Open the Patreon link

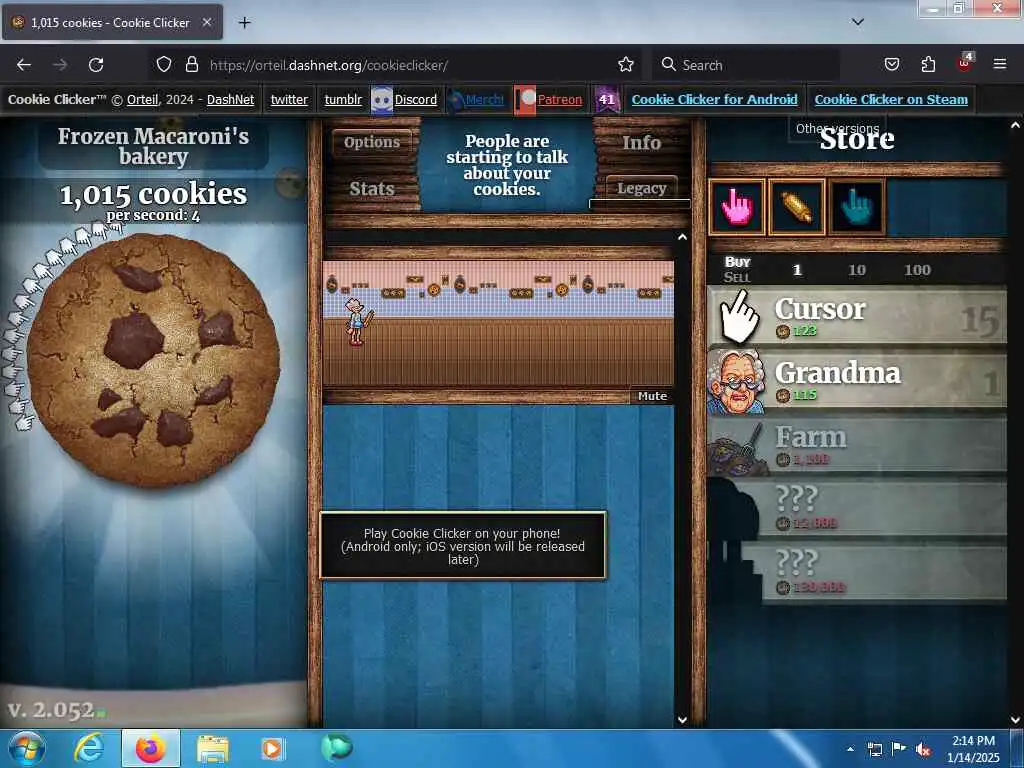(x=560, y=99)
